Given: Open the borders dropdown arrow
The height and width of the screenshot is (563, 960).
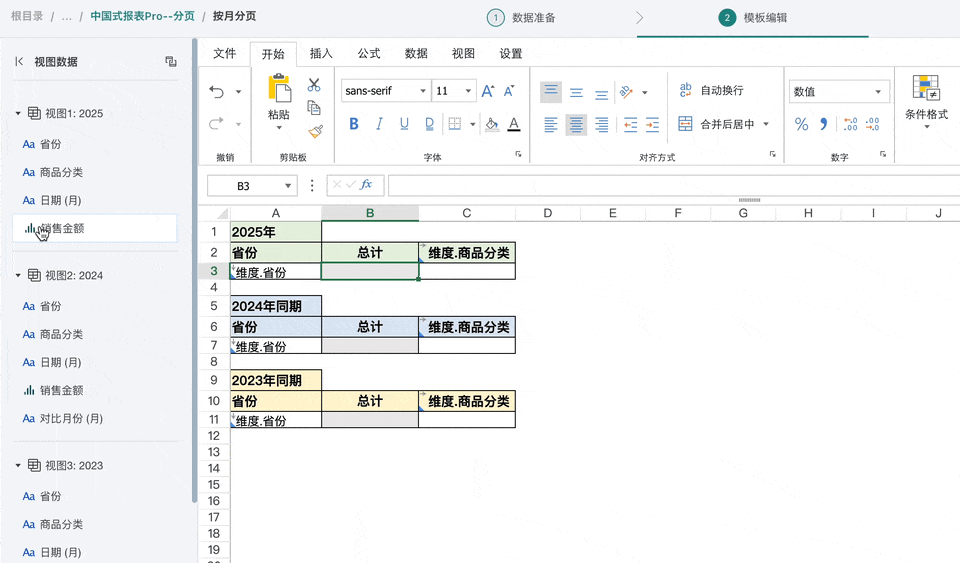Looking at the screenshot, I should tap(473, 124).
